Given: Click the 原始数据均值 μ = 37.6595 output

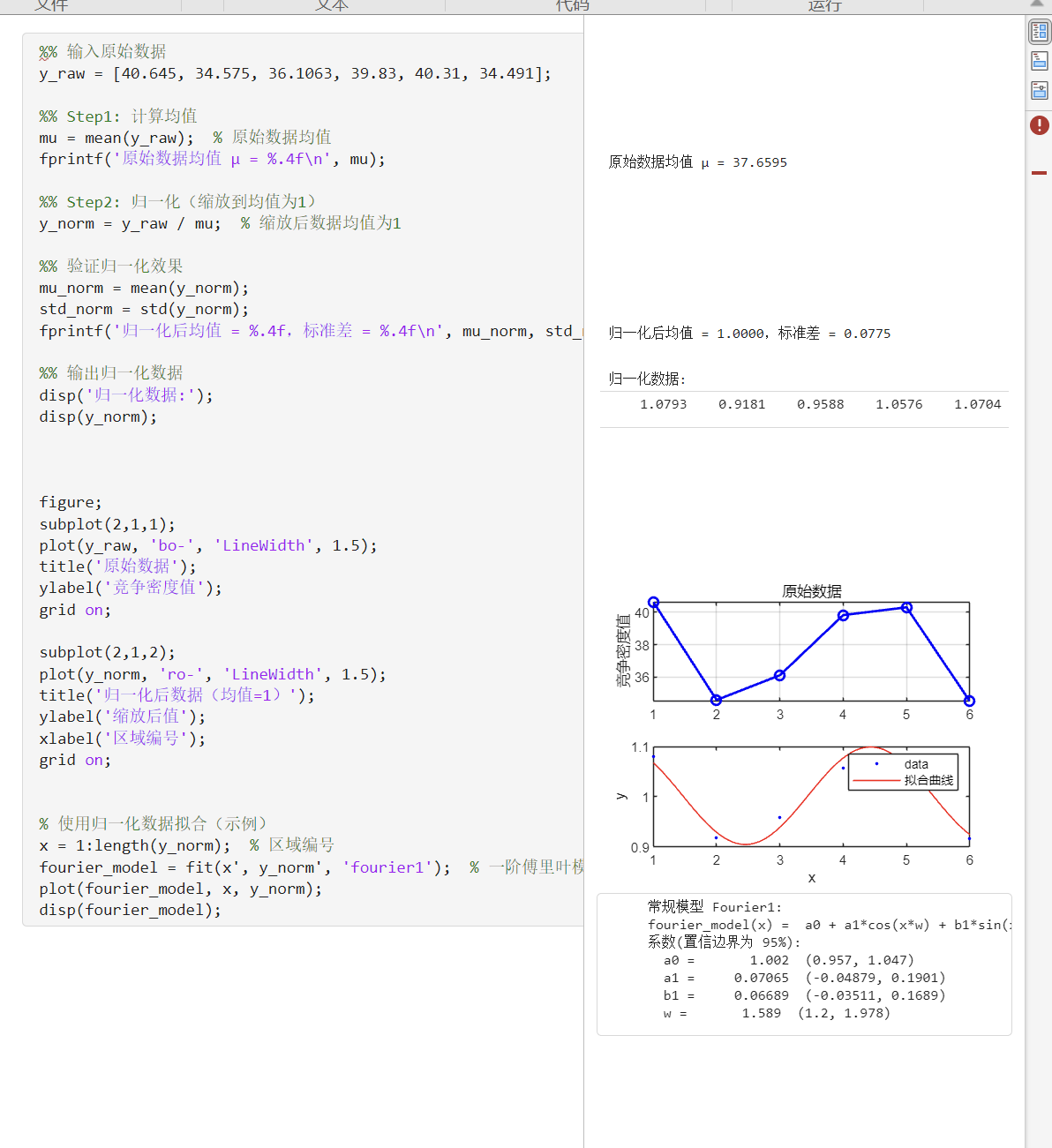Looking at the screenshot, I should (x=697, y=162).
